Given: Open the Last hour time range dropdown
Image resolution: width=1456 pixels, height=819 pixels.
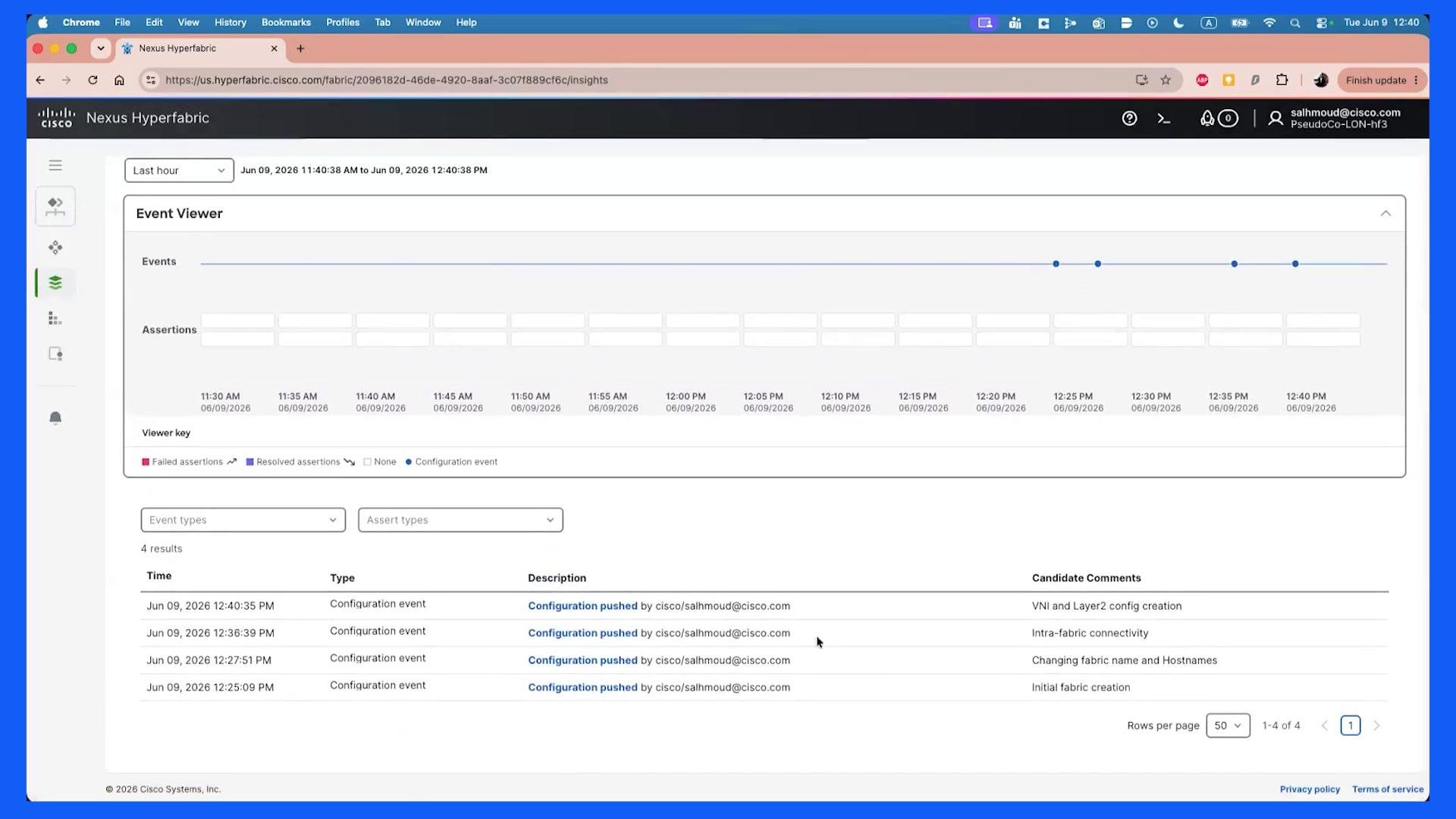Looking at the screenshot, I should pyautogui.click(x=179, y=171).
